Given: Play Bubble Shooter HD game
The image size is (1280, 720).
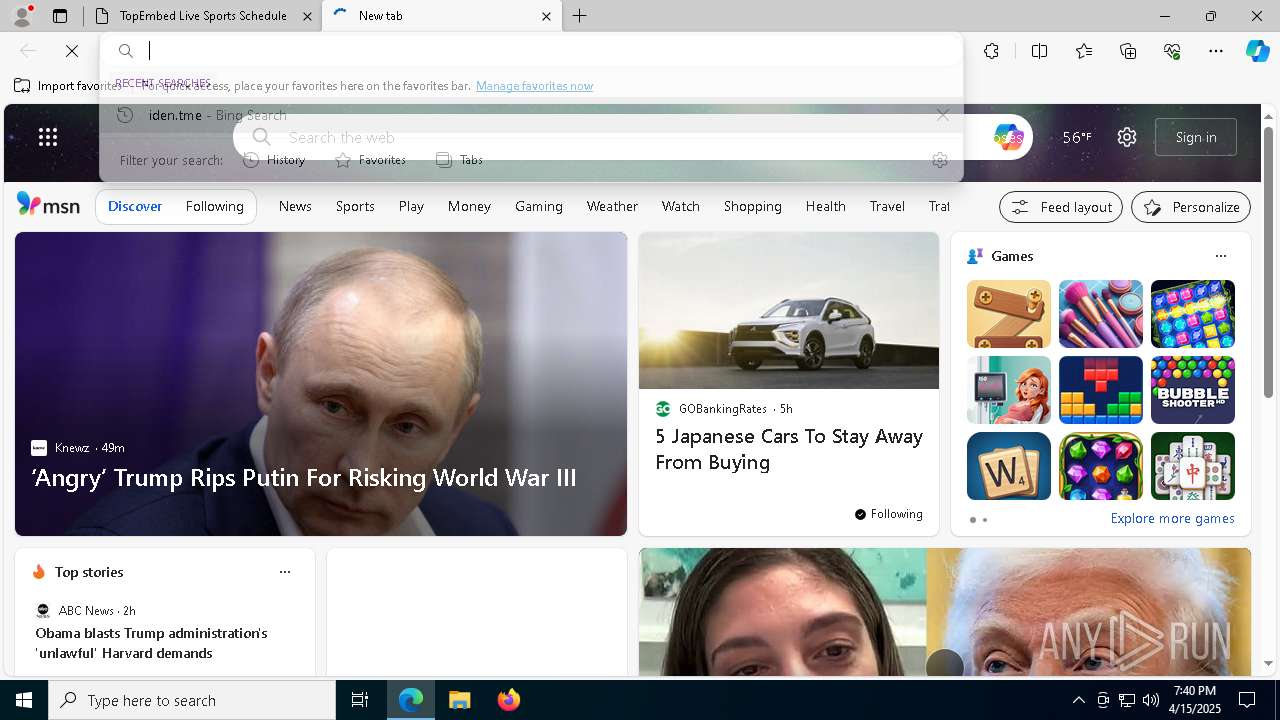Looking at the screenshot, I should (x=1193, y=390).
